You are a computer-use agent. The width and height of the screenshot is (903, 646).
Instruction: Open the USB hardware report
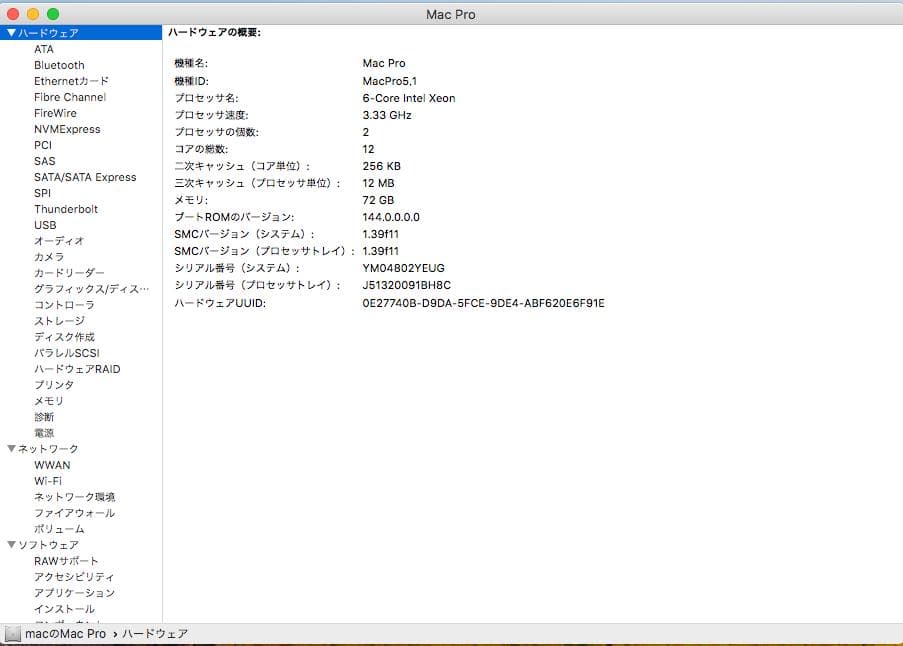coord(45,224)
